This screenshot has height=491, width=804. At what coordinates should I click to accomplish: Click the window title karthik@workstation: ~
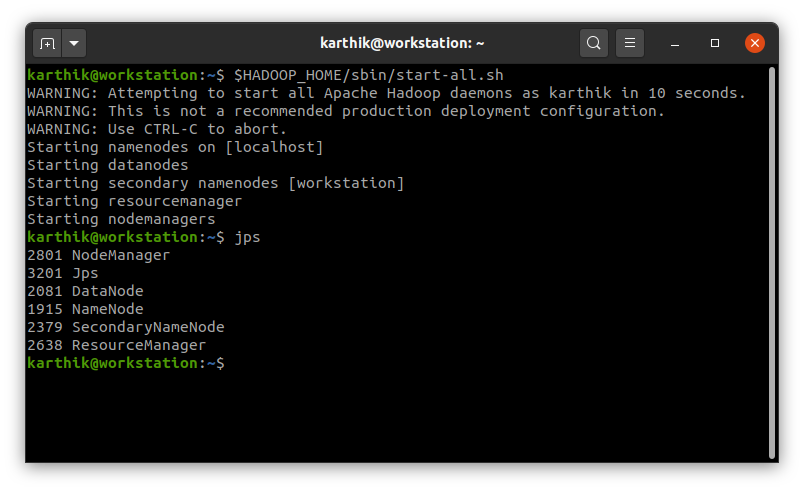click(402, 43)
